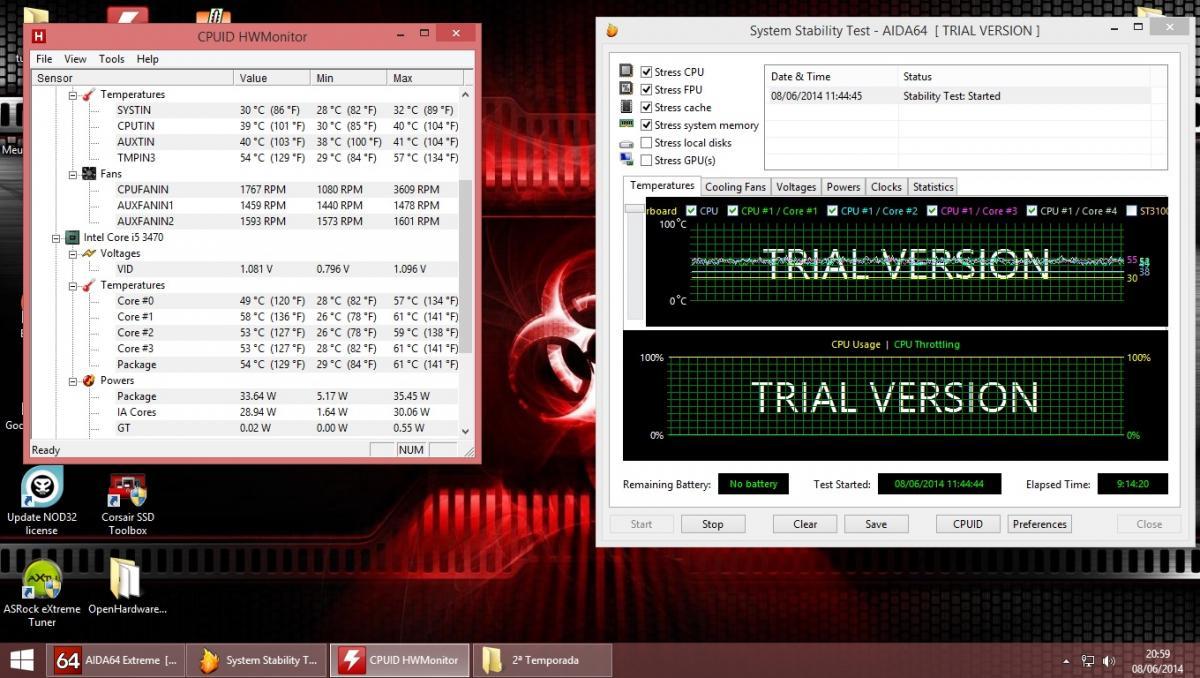Open the Corsair SSD Toolbox desktop shortcut
The width and height of the screenshot is (1200, 678).
click(x=127, y=504)
